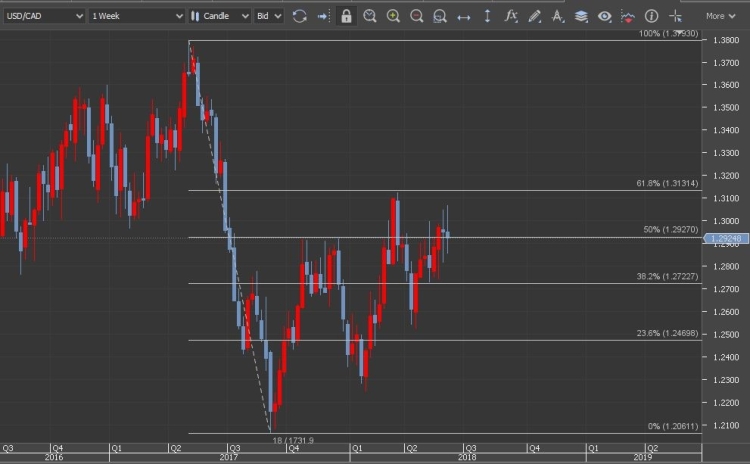Open the Bid price side dropdown
This screenshot has height=464, width=750.
pyautogui.click(x=269, y=16)
